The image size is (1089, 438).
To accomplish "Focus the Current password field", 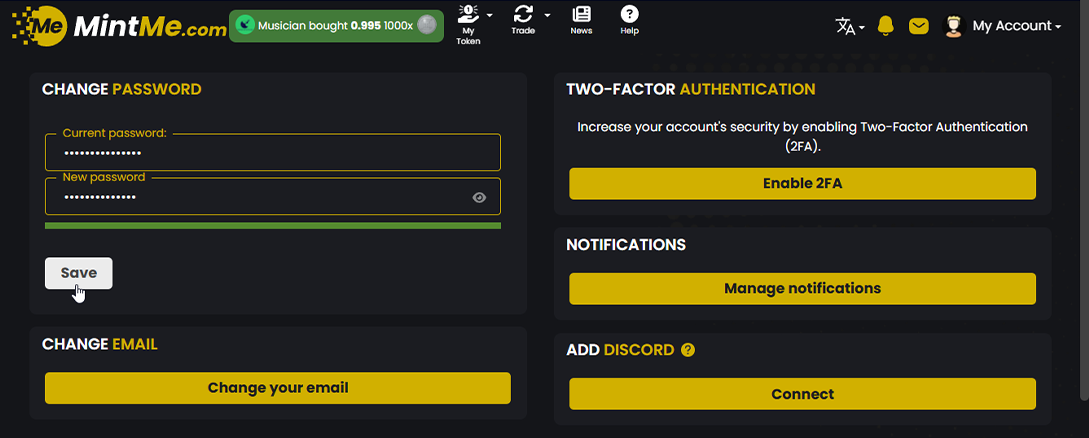I will coord(272,153).
